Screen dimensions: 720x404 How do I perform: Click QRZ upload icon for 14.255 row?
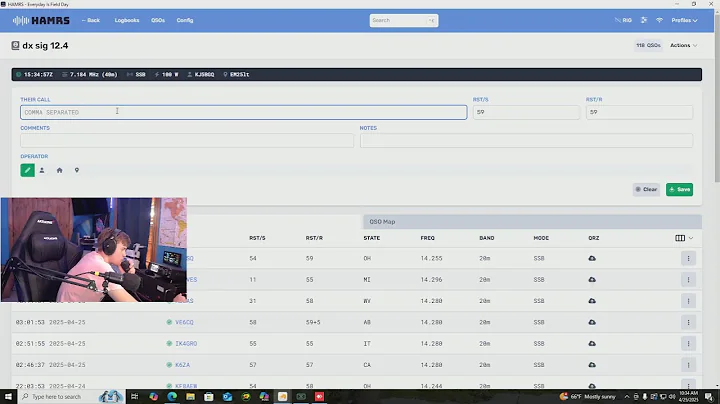pos(592,258)
